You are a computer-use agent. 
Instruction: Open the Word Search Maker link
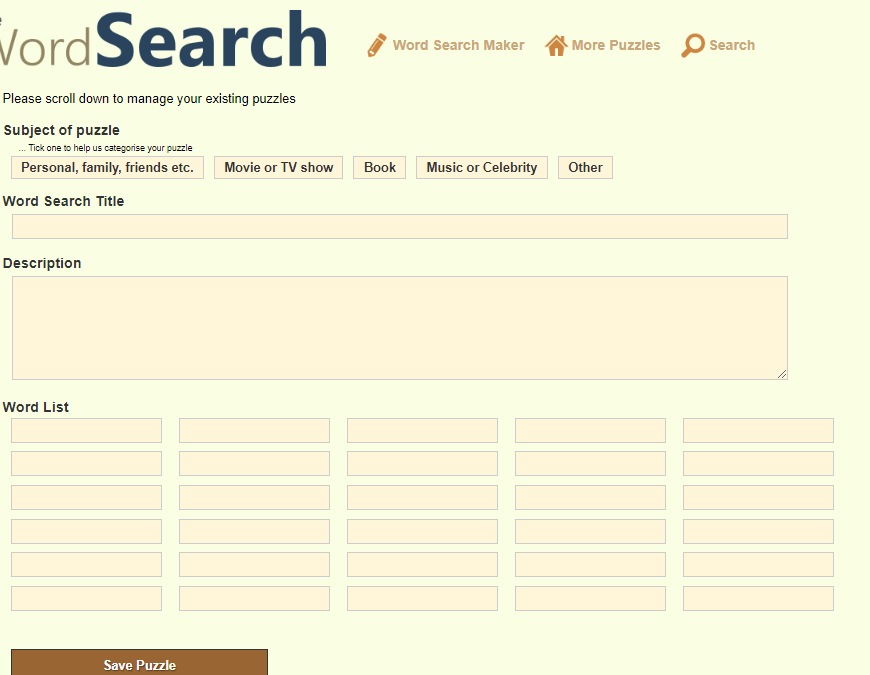[458, 45]
